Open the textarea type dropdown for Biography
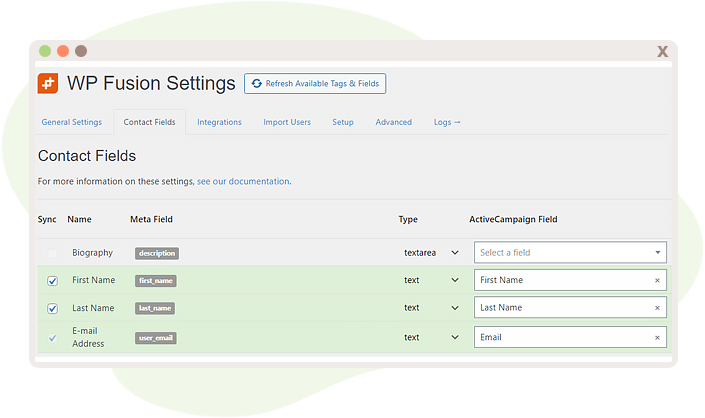705x418 pixels. pos(431,253)
